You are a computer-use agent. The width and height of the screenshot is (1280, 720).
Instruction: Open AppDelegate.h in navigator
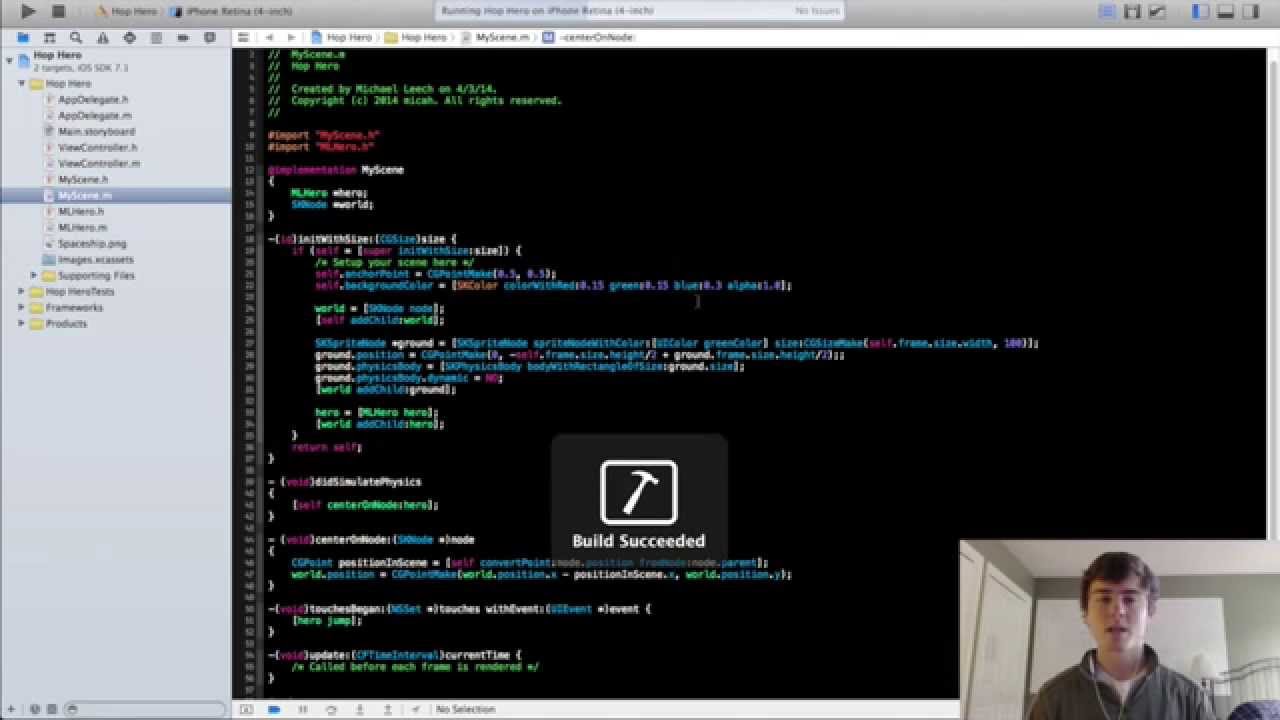pyautogui.click(x=92, y=100)
